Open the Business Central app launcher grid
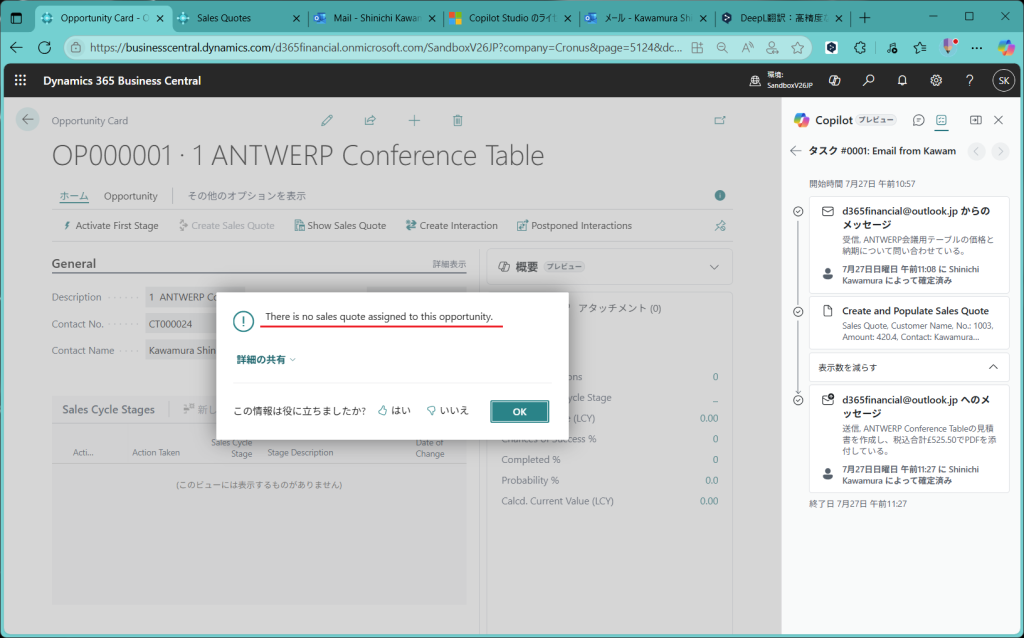Image resolution: width=1024 pixels, height=638 pixels. coord(20,80)
